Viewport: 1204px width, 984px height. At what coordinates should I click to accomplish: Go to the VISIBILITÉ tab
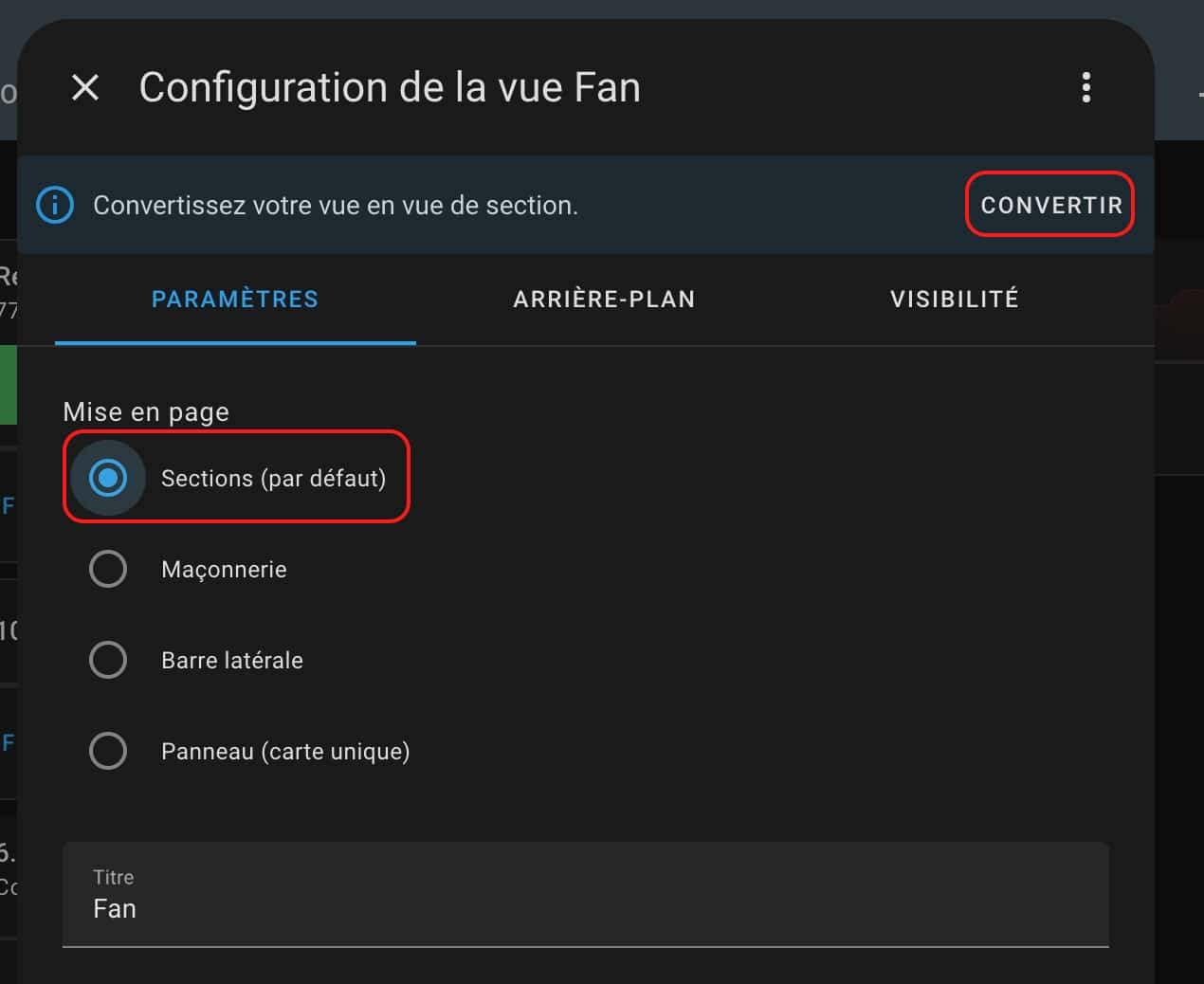coord(955,300)
